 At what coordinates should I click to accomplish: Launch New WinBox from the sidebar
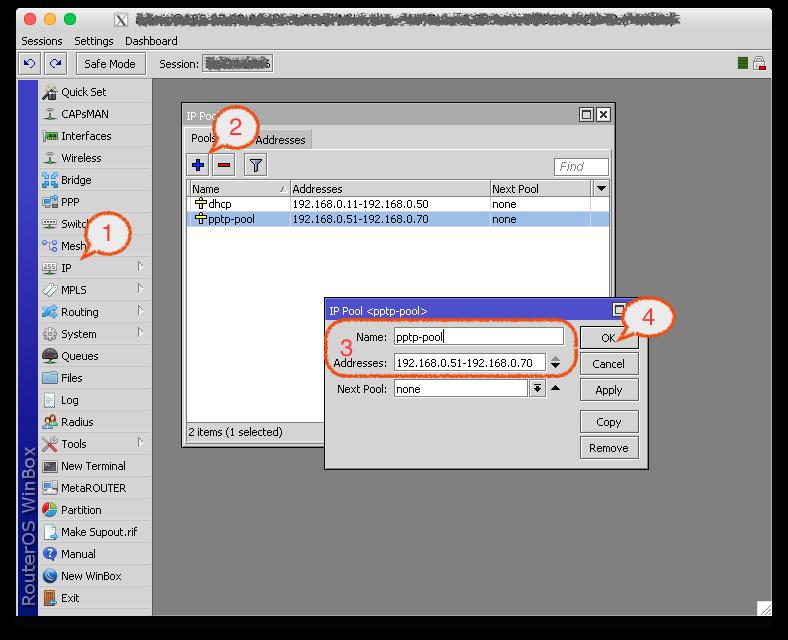pos(95,576)
